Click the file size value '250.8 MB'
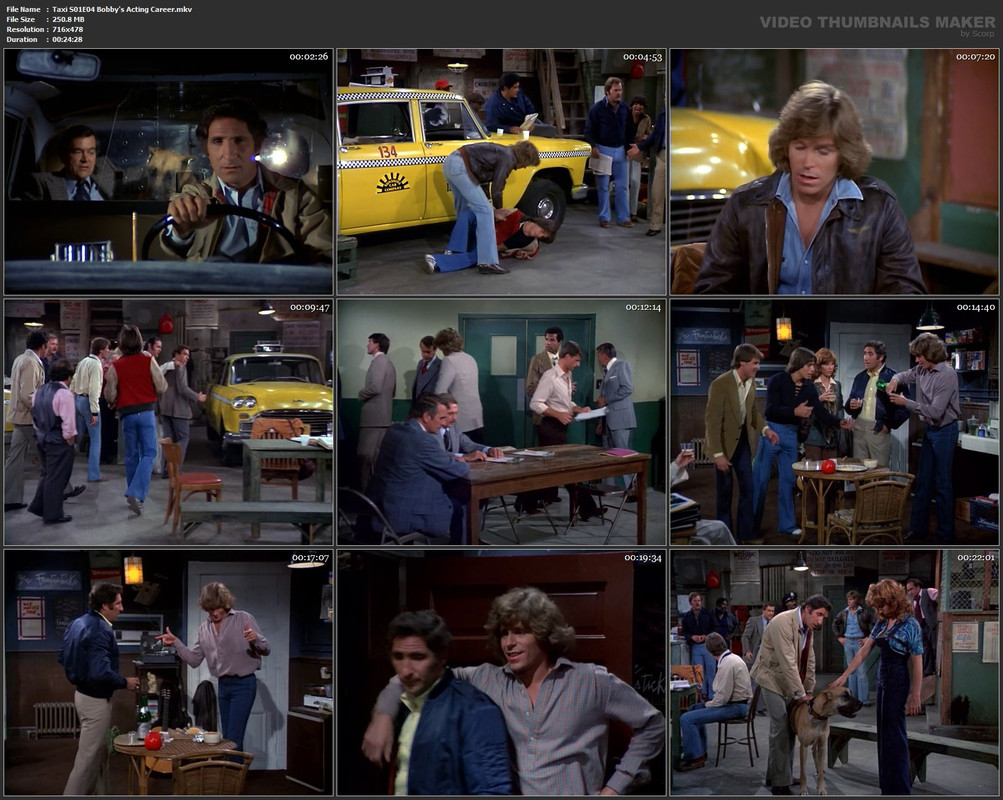The width and height of the screenshot is (1003, 800). point(68,20)
